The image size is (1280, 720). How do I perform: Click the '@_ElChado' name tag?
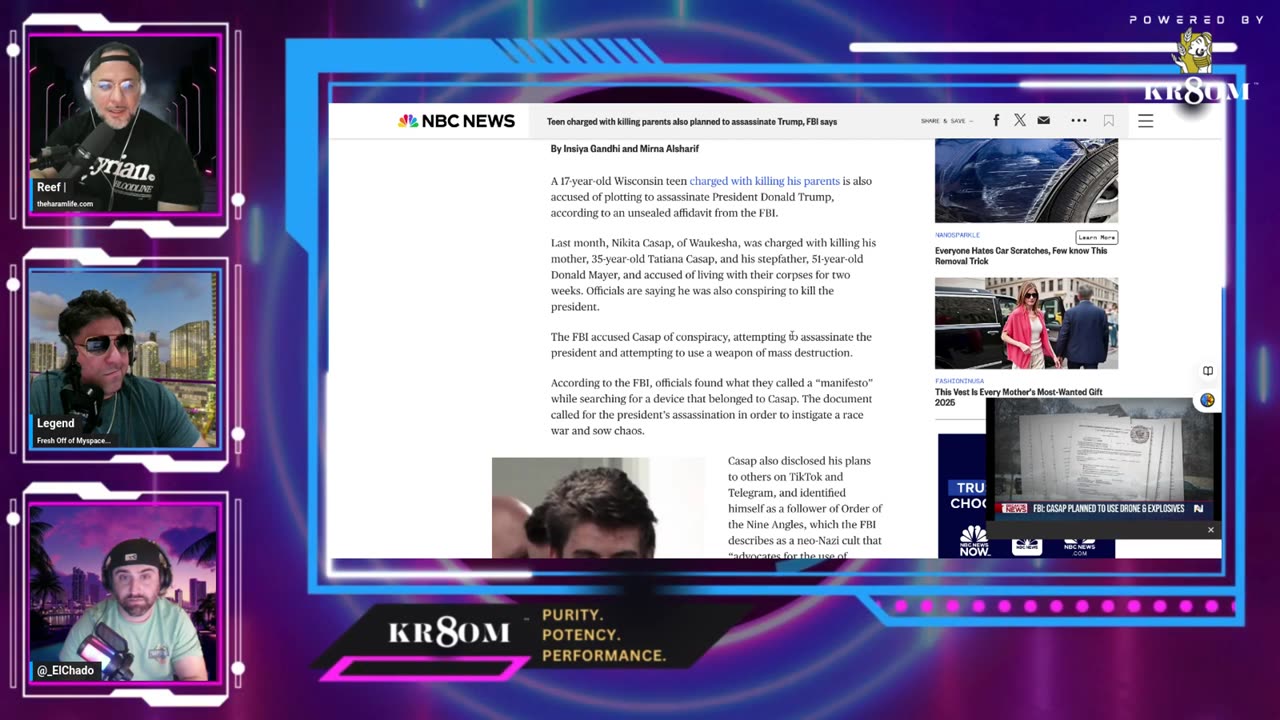tap(66, 670)
